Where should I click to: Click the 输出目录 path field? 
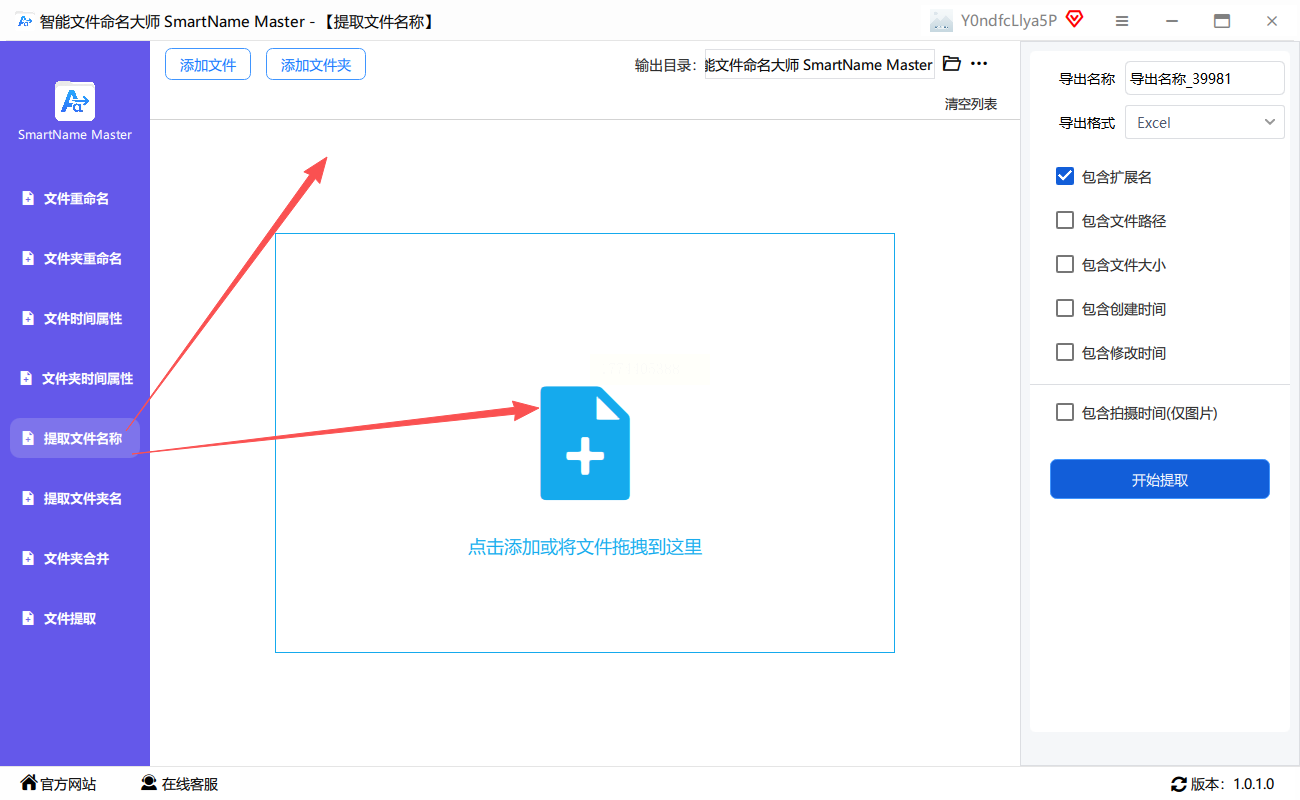820,64
